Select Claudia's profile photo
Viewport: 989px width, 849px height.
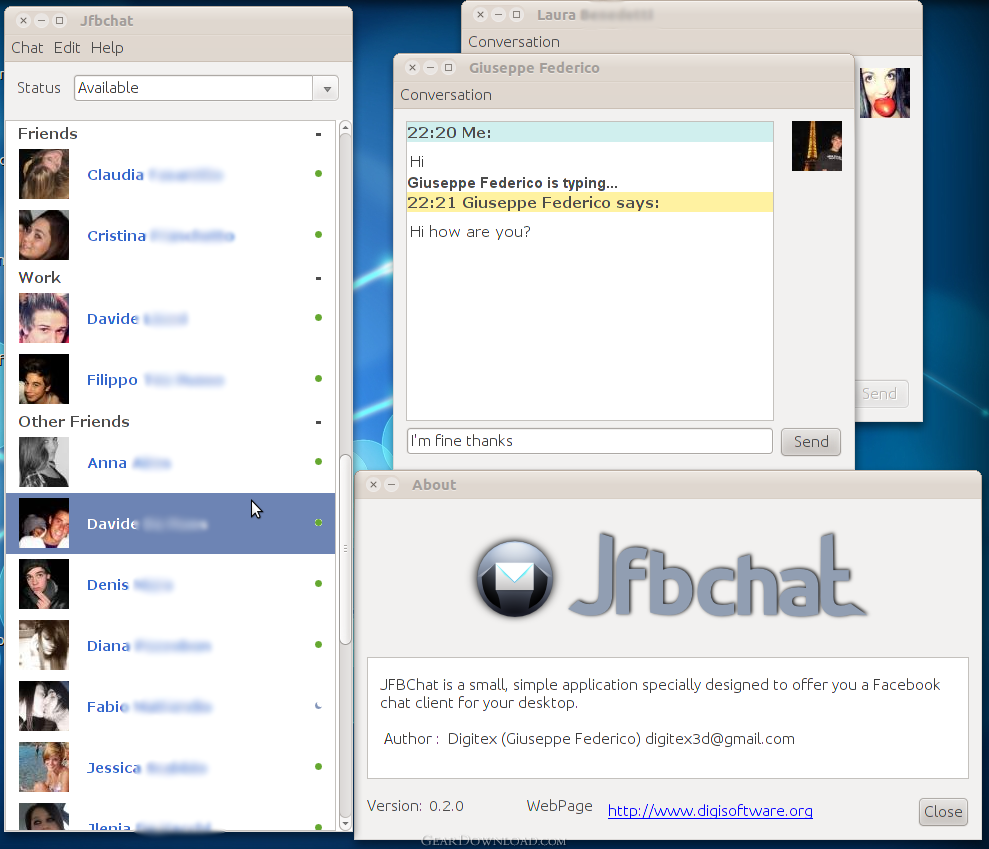[x=44, y=174]
